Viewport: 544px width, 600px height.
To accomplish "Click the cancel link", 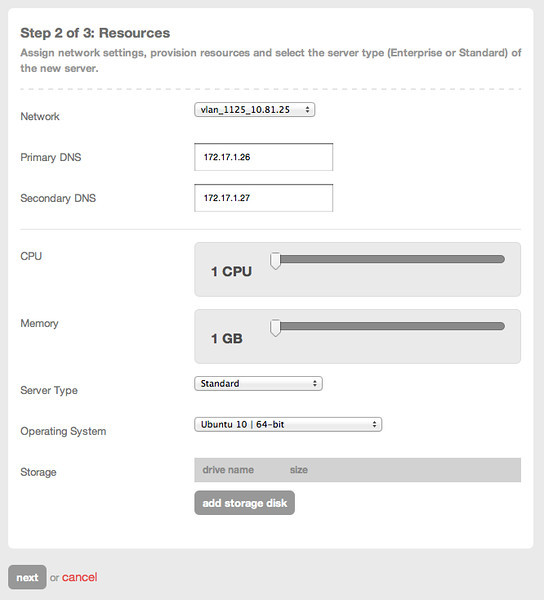I will pos(80,577).
